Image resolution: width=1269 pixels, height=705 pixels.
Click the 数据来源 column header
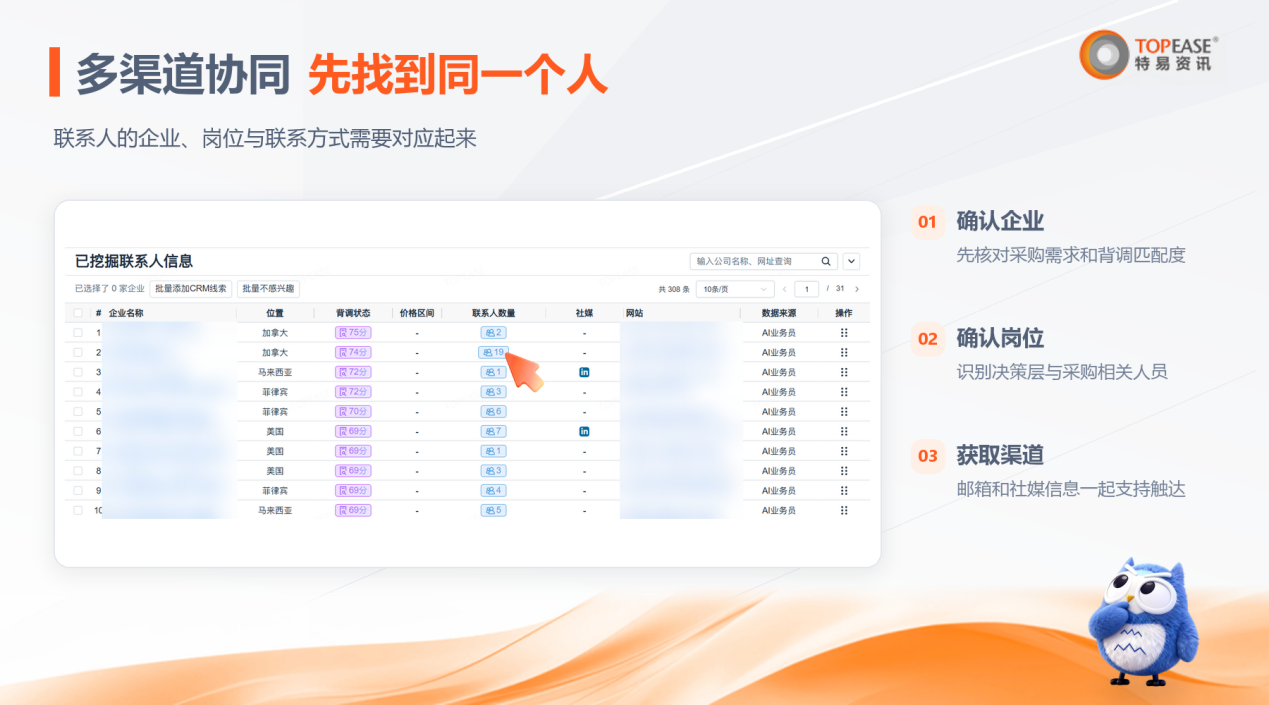[x=778, y=313]
